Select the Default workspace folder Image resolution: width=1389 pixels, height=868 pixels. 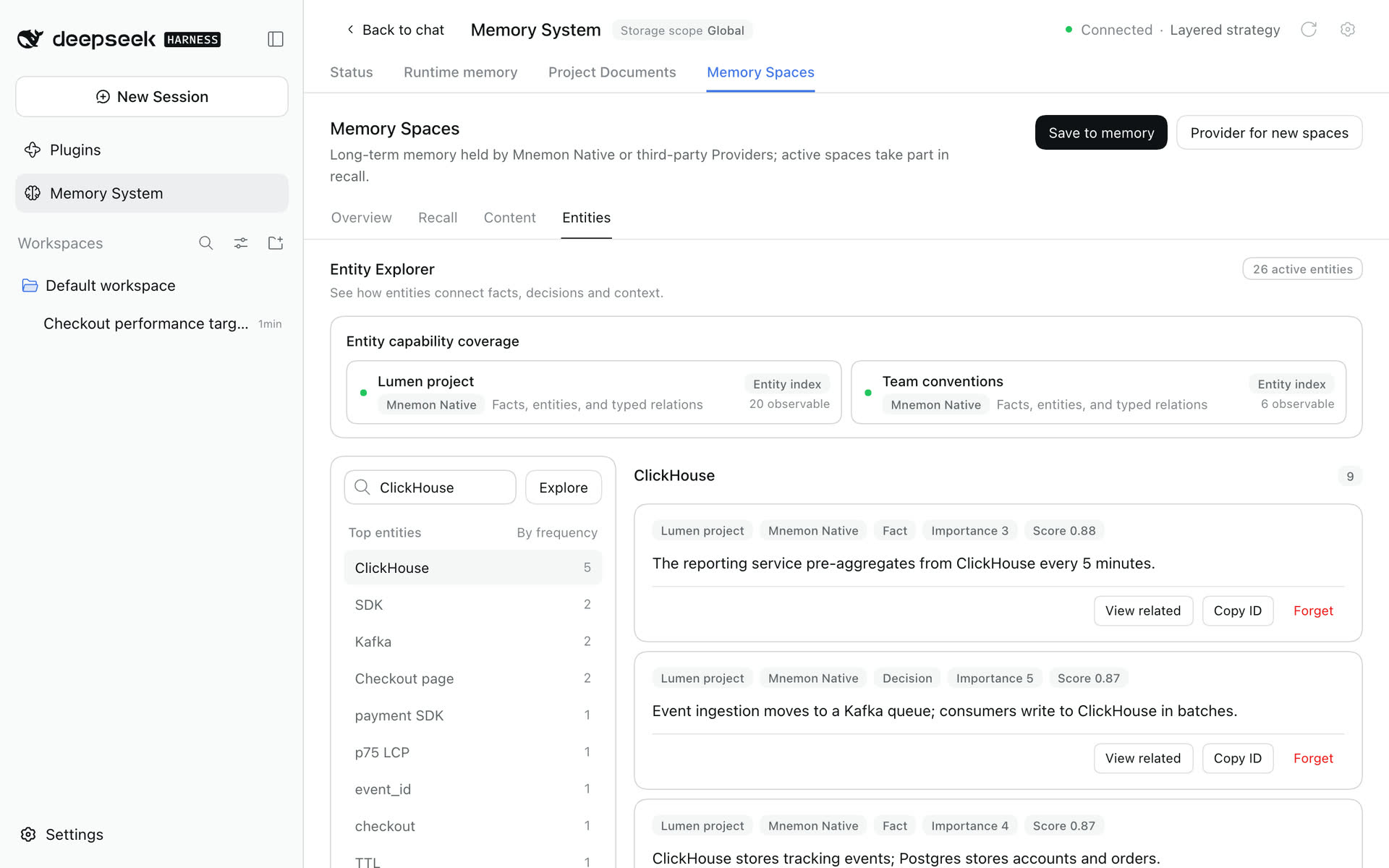pos(152,286)
